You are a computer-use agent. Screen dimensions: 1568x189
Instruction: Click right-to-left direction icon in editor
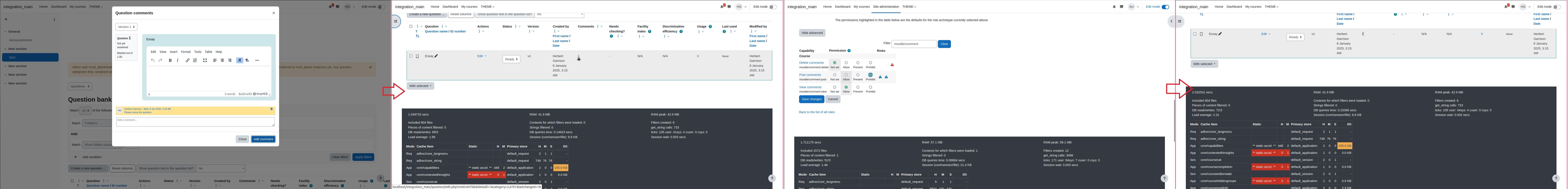247,60
